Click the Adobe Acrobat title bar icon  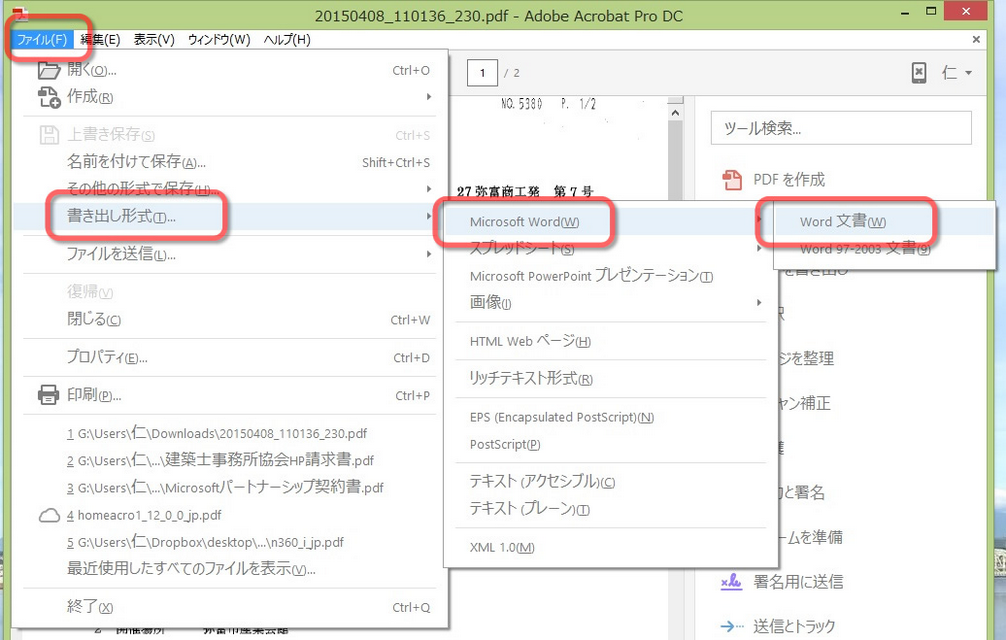coord(21,13)
